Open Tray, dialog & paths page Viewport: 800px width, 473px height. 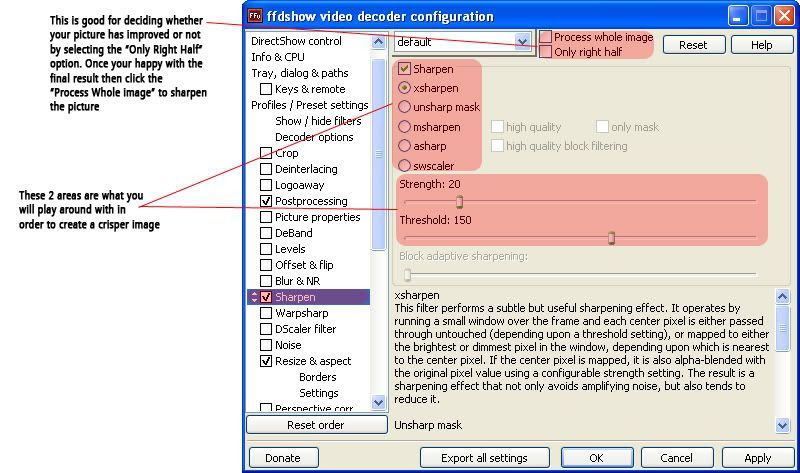click(299, 73)
